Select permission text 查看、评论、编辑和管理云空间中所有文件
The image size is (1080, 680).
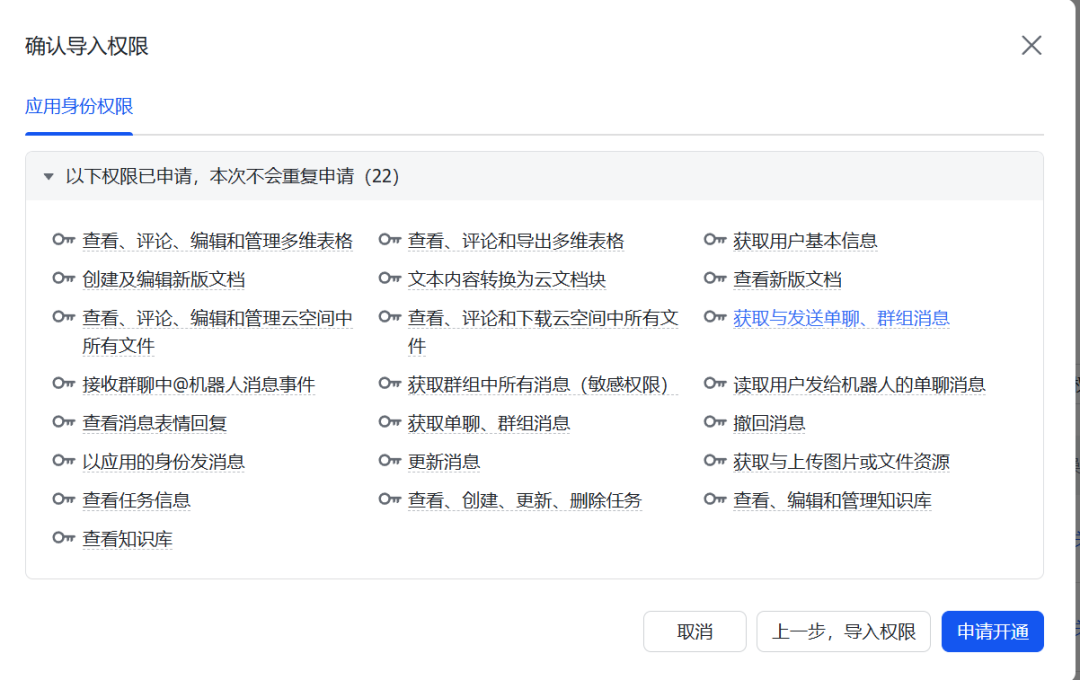point(217,332)
